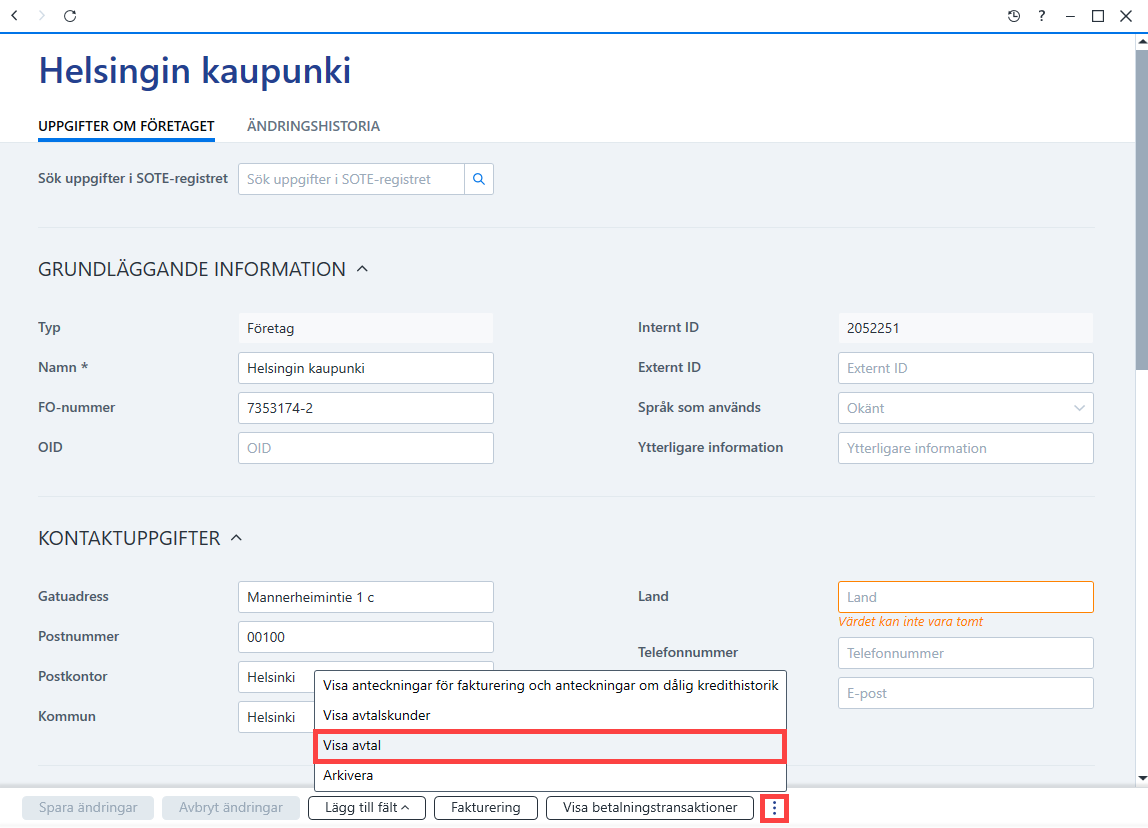Minimize the window
This screenshot has width=1148, height=828.
click(x=1070, y=16)
